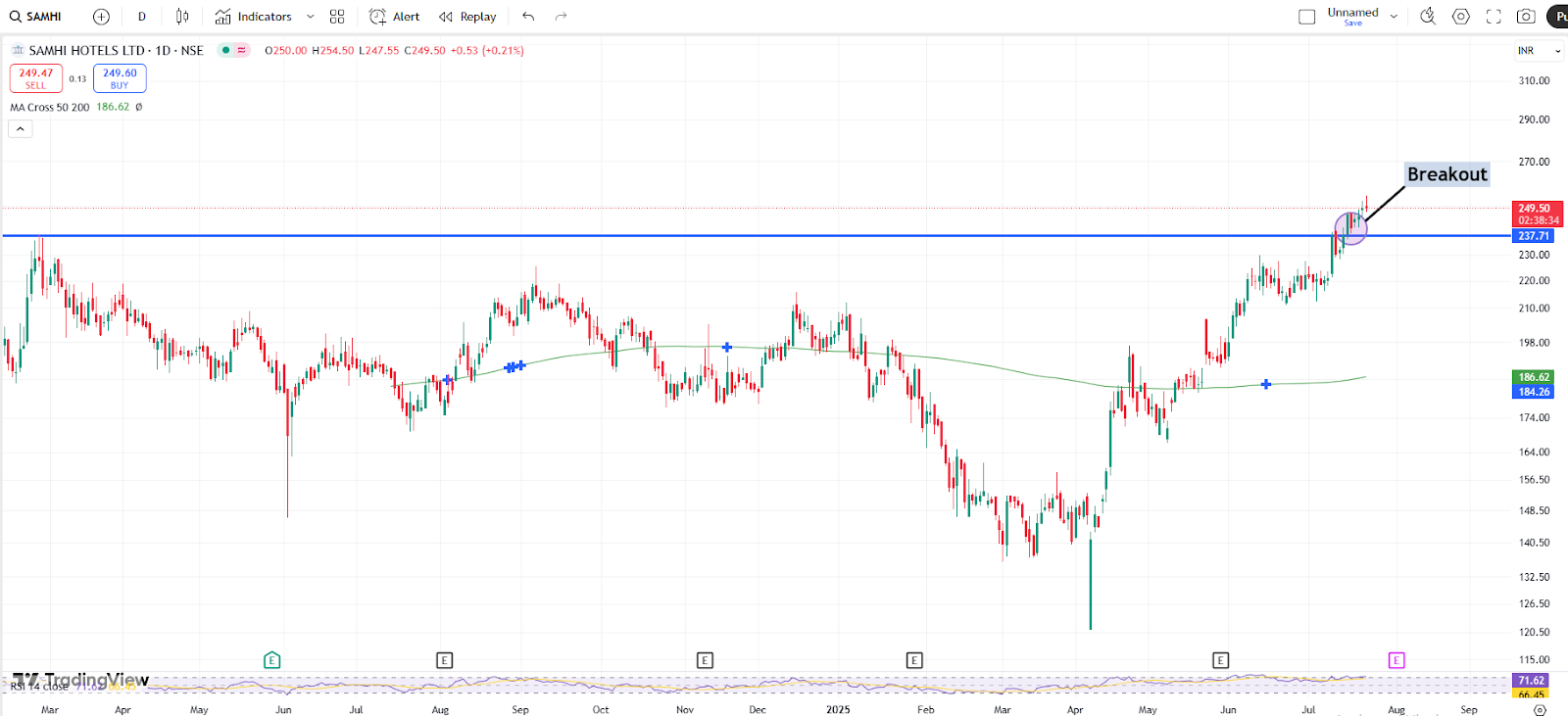Image resolution: width=1568 pixels, height=716 pixels.
Task: Add a symbol to compare with plus icon
Action: tap(101, 17)
